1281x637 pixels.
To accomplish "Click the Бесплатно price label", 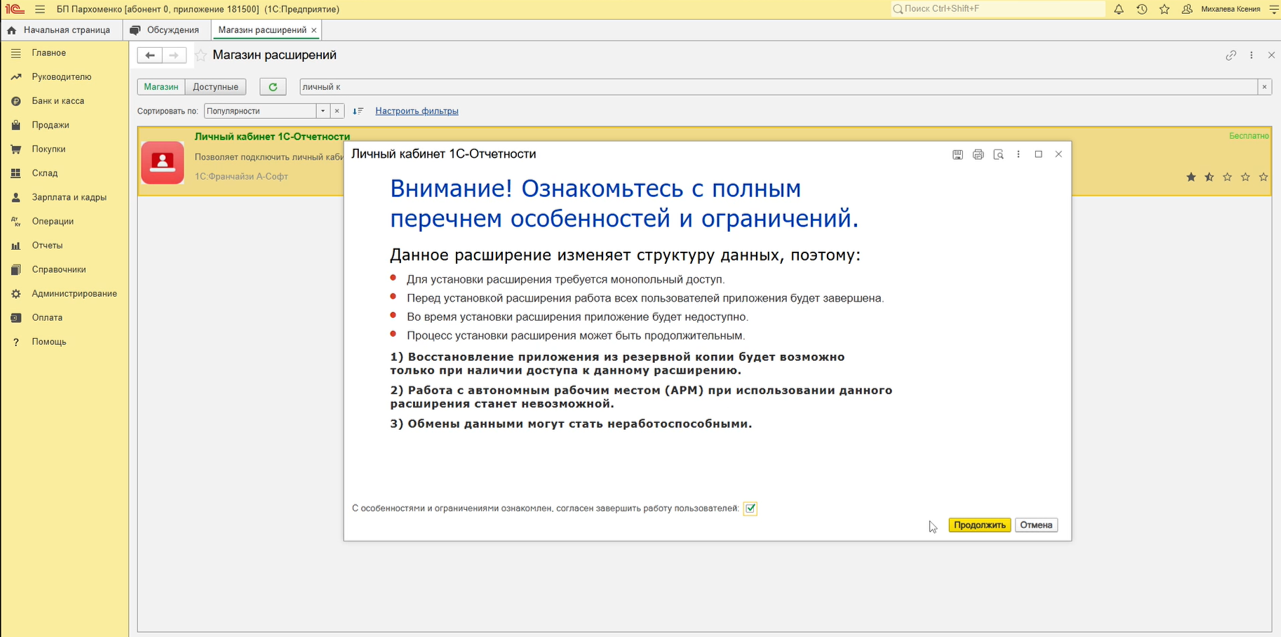I will [x=1249, y=135].
